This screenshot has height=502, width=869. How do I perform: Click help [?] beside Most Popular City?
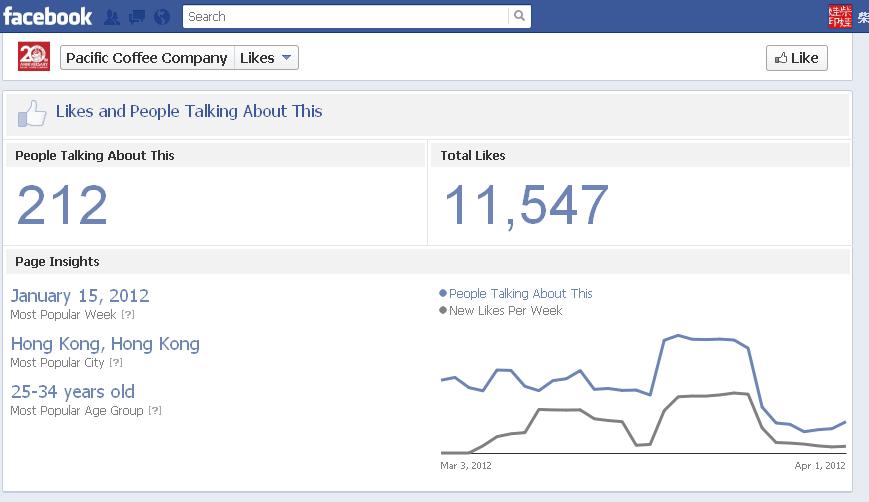click(x=116, y=363)
